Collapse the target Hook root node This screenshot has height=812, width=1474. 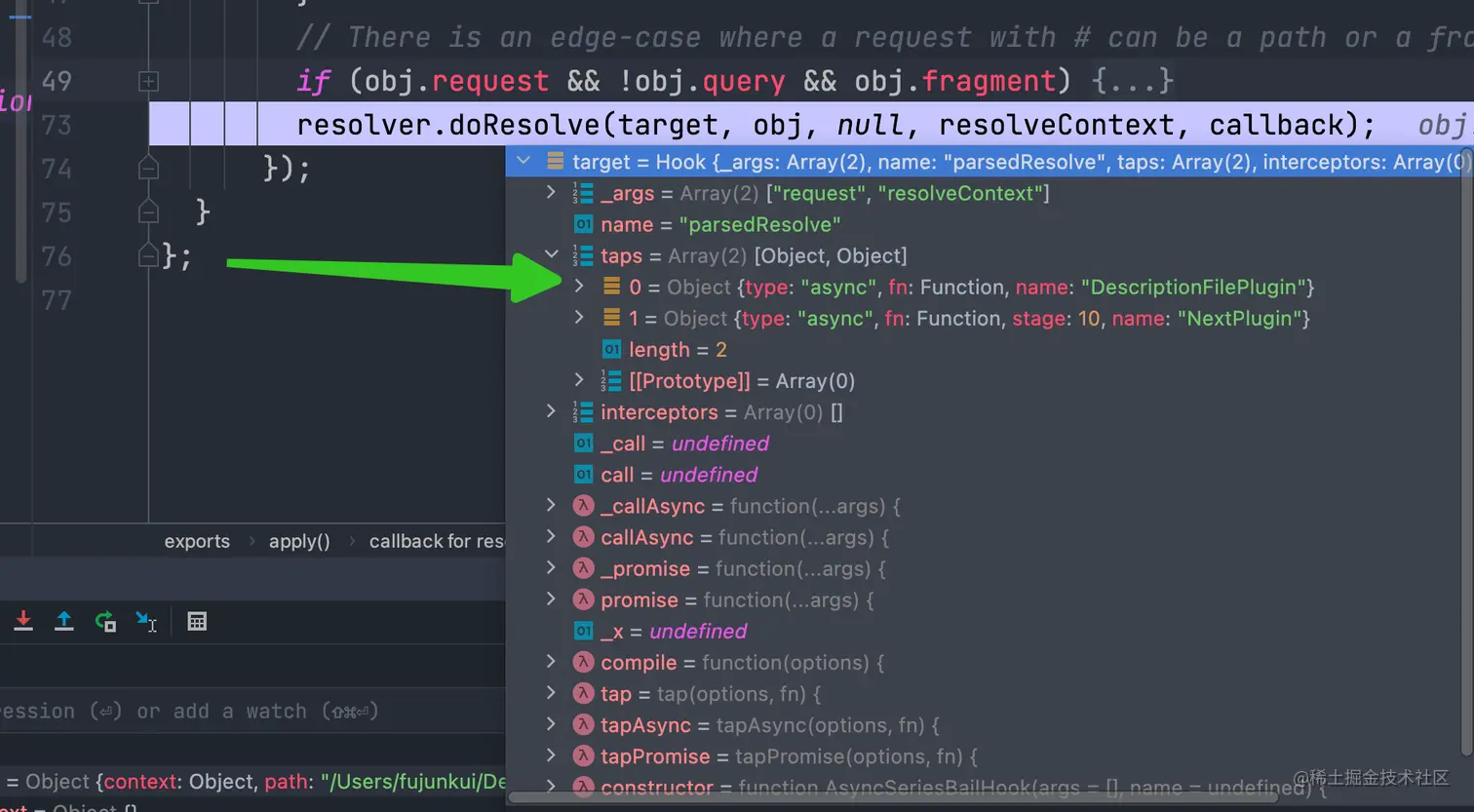[x=524, y=161]
